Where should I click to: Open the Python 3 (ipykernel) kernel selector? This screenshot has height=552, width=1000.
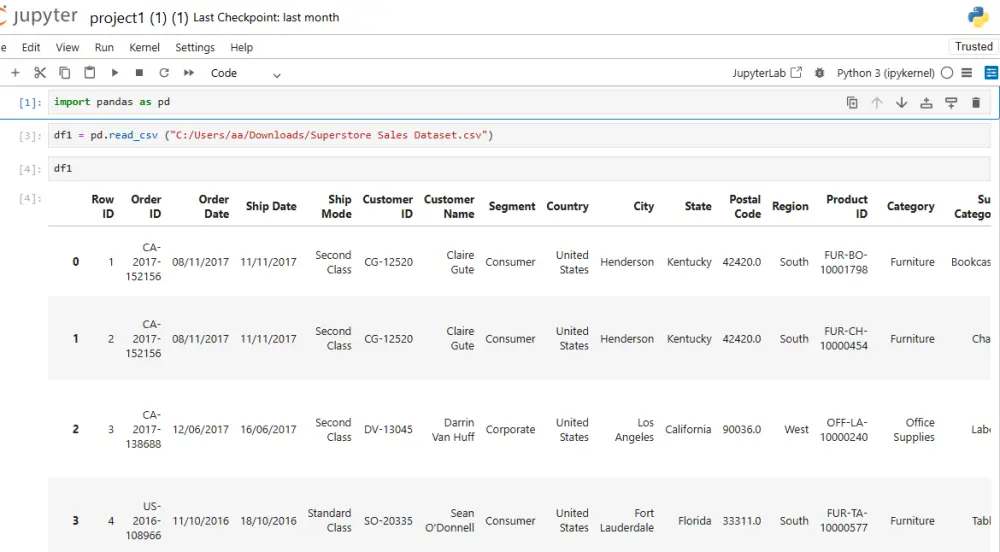tap(885, 73)
